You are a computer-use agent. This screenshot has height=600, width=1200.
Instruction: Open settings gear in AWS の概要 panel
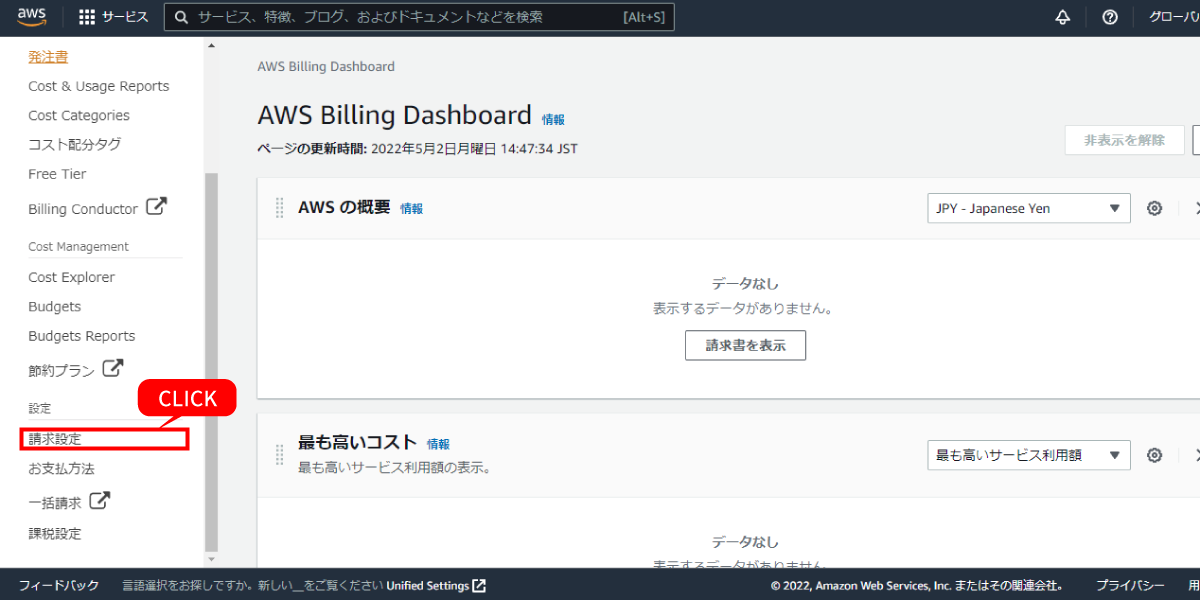click(x=1154, y=208)
